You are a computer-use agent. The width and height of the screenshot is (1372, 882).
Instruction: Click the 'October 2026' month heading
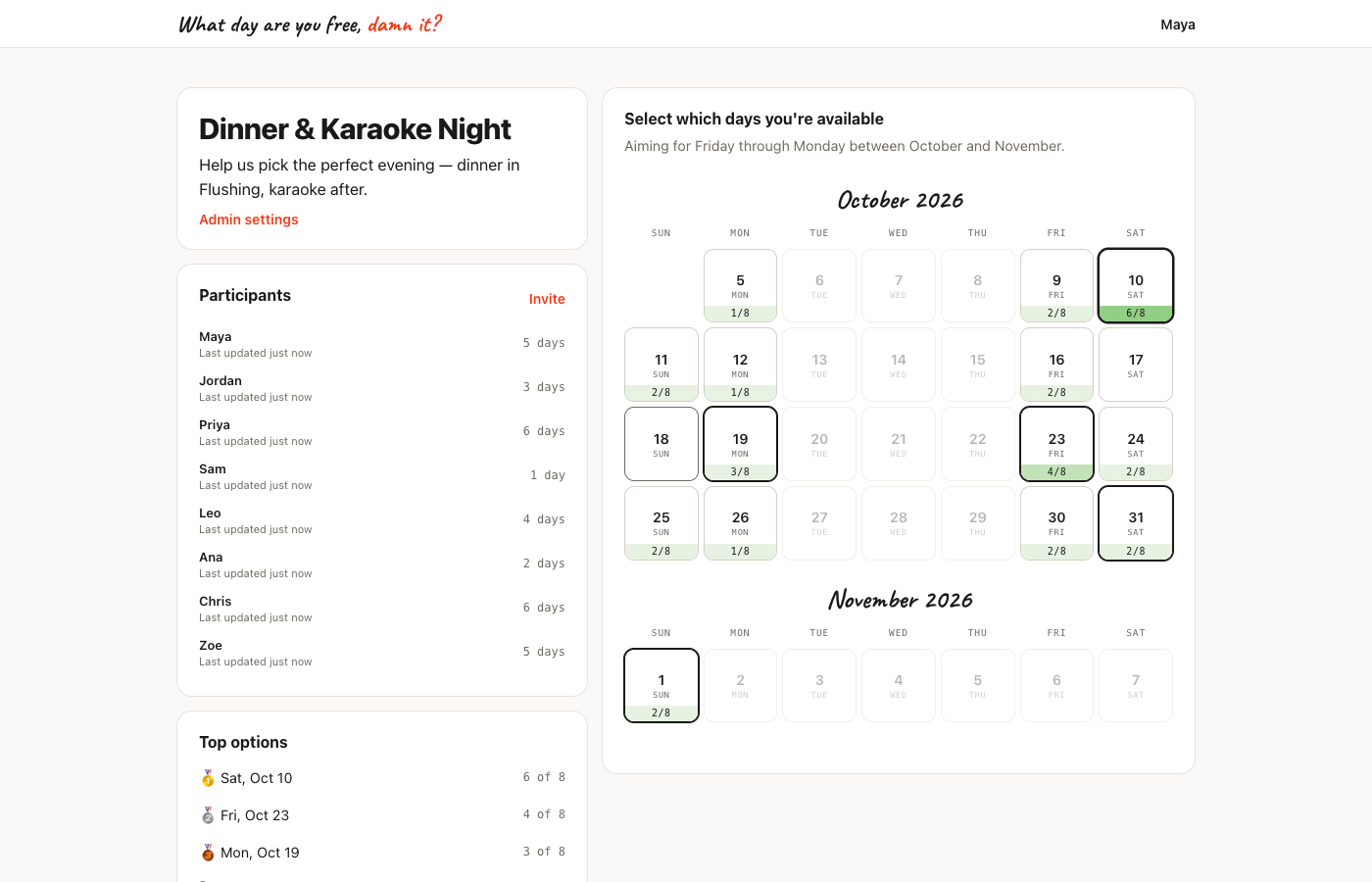pyautogui.click(x=900, y=200)
